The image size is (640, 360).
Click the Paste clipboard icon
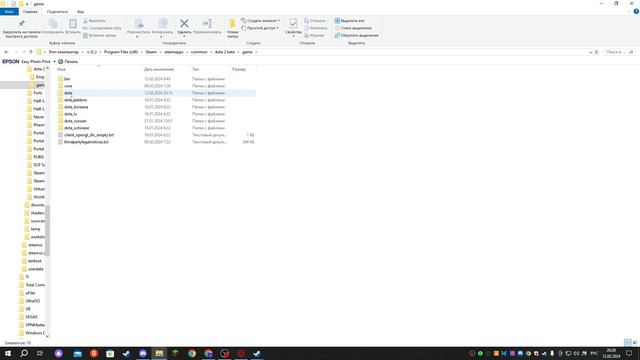click(x=73, y=24)
